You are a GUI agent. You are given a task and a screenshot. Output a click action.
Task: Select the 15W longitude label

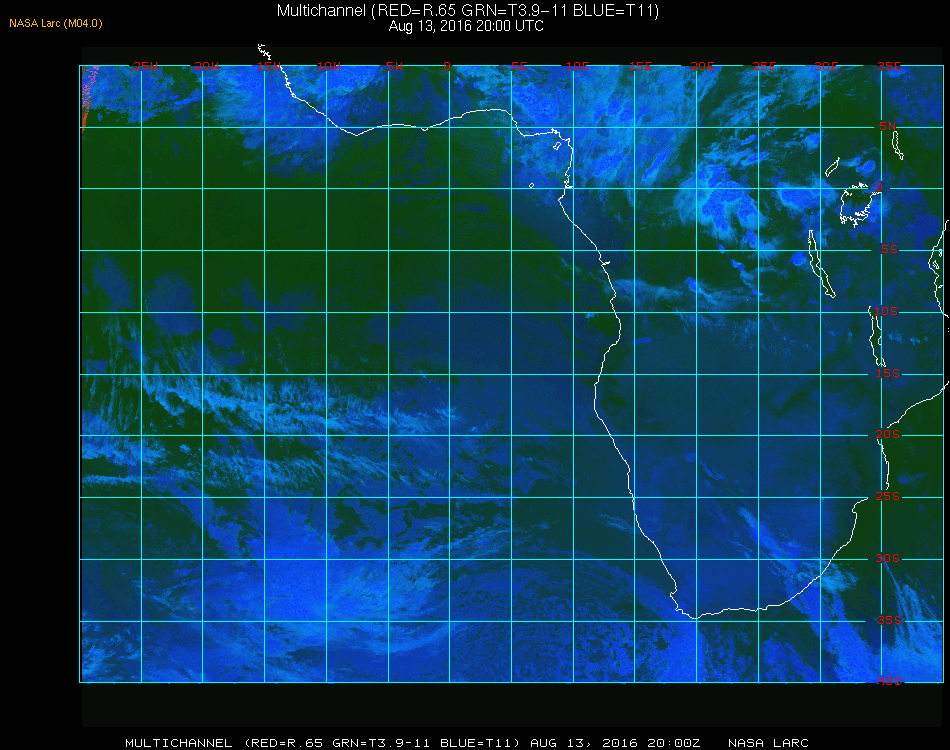[x=268, y=66]
